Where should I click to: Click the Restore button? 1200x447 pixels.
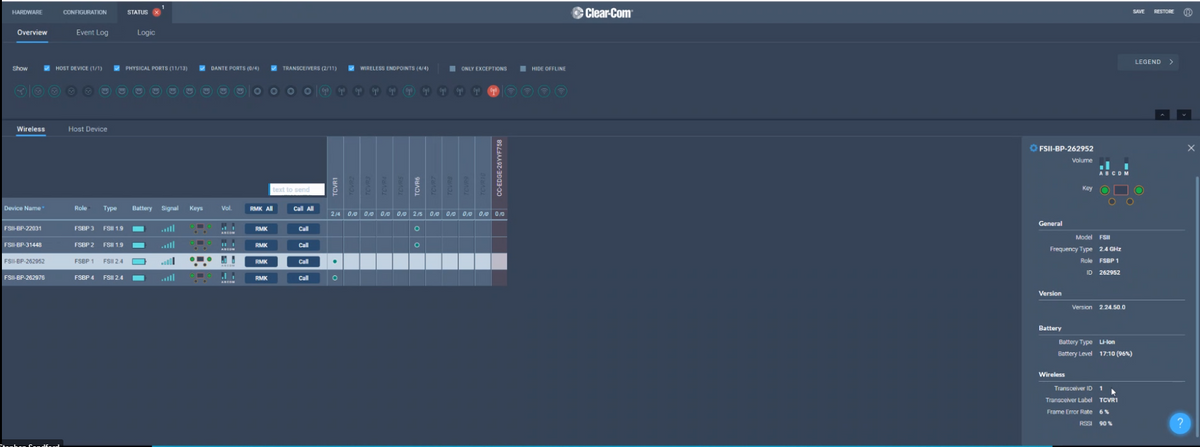pyautogui.click(x=1164, y=12)
